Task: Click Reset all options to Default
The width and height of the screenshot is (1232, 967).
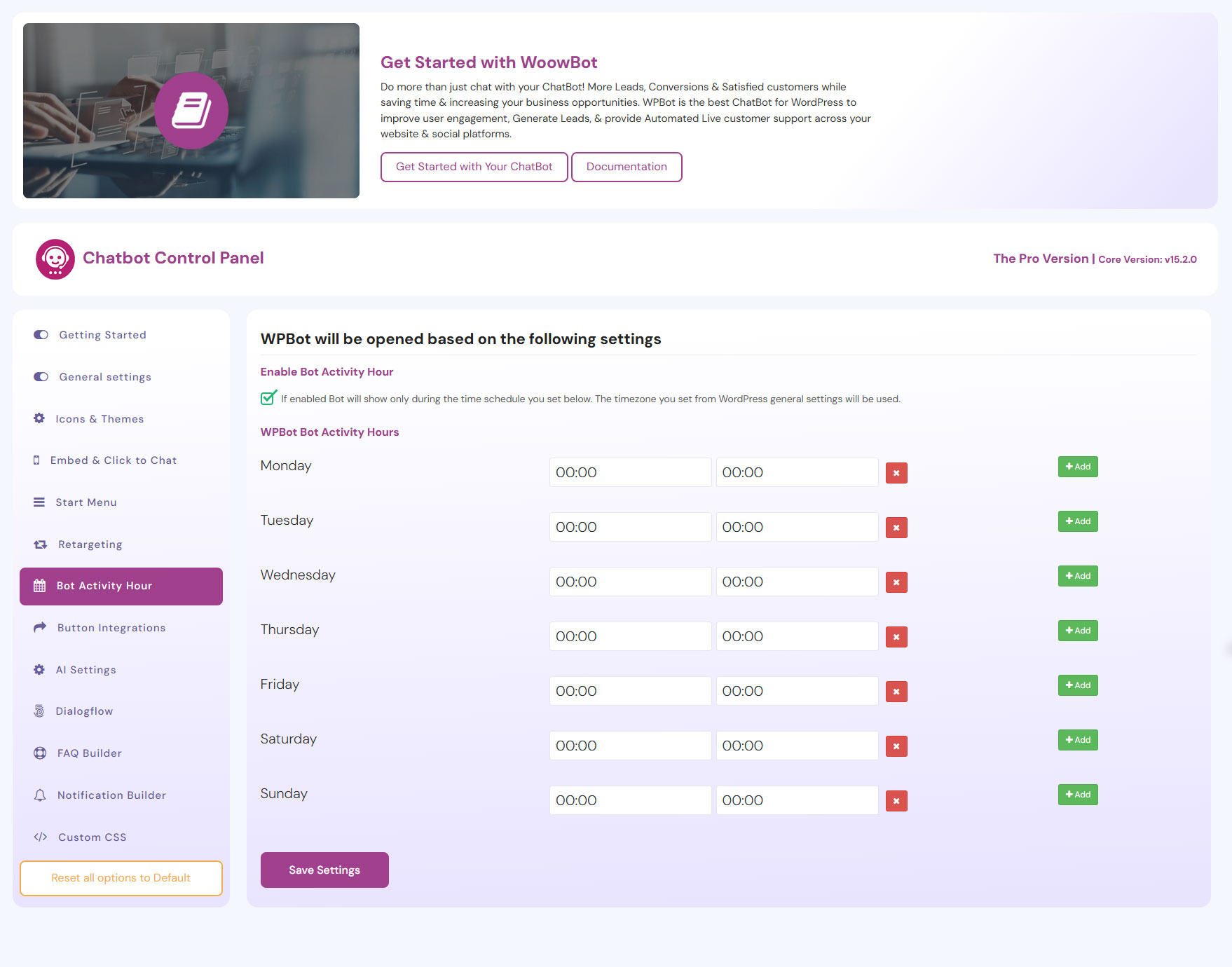Action: tap(121, 878)
